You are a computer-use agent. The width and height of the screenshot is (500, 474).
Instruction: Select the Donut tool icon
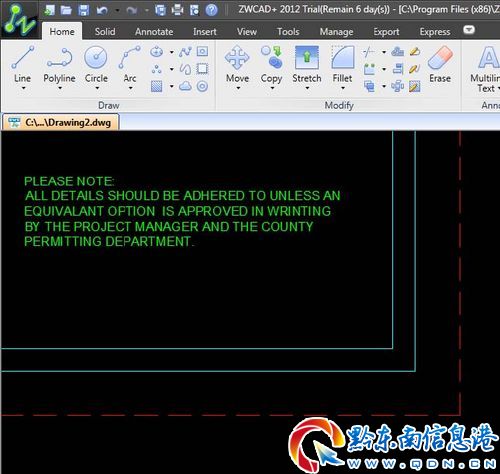tap(202, 86)
